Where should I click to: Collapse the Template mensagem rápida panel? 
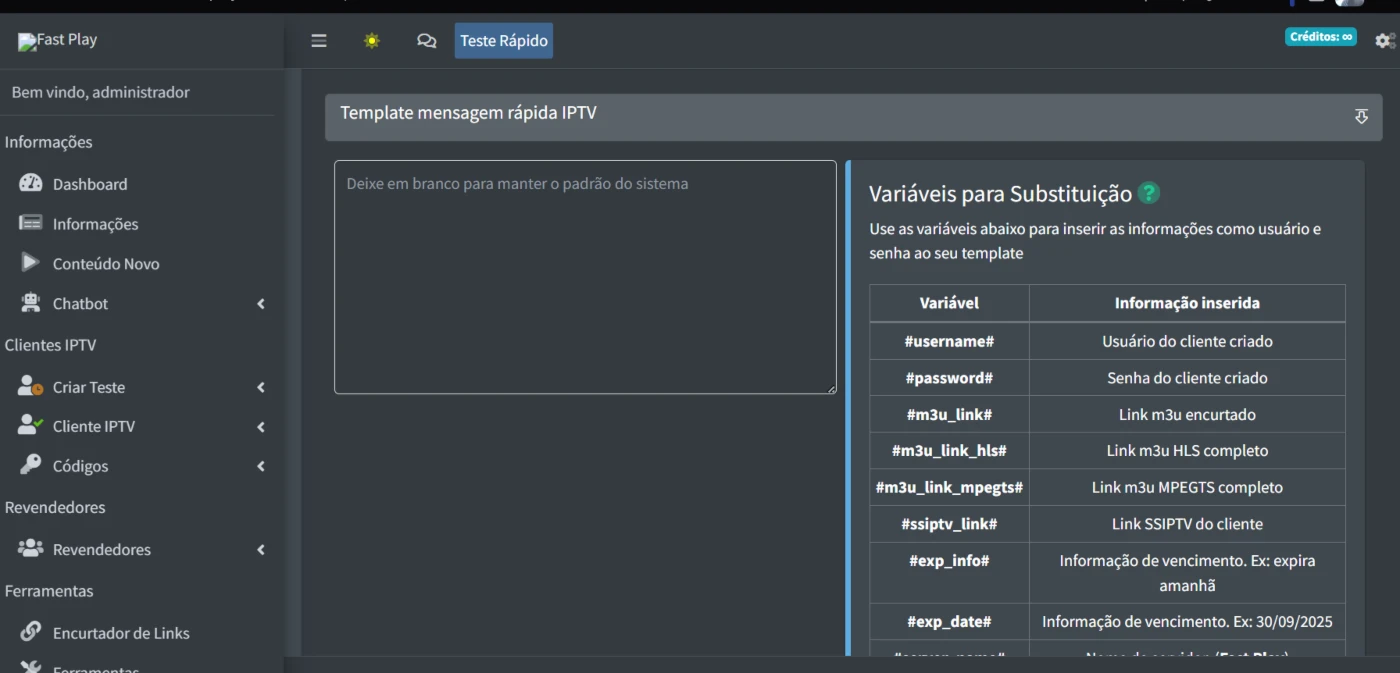click(x=1361, y=117)
